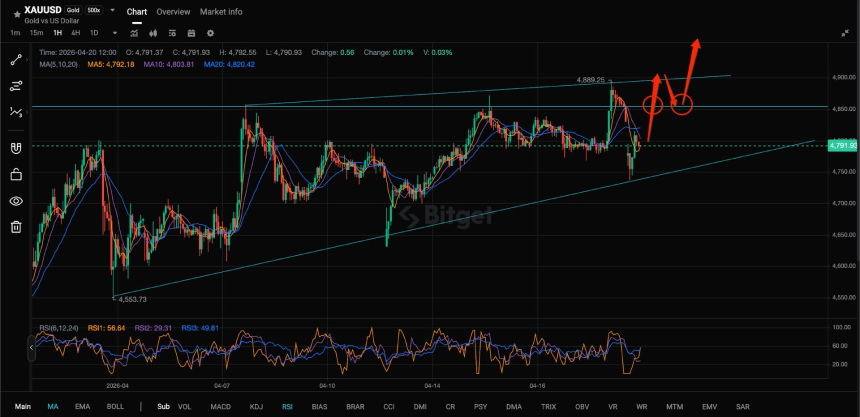The width and height of the screenshot is (860, 417).
Task: Select the trend line drawing tool
Action: (16, 60)
